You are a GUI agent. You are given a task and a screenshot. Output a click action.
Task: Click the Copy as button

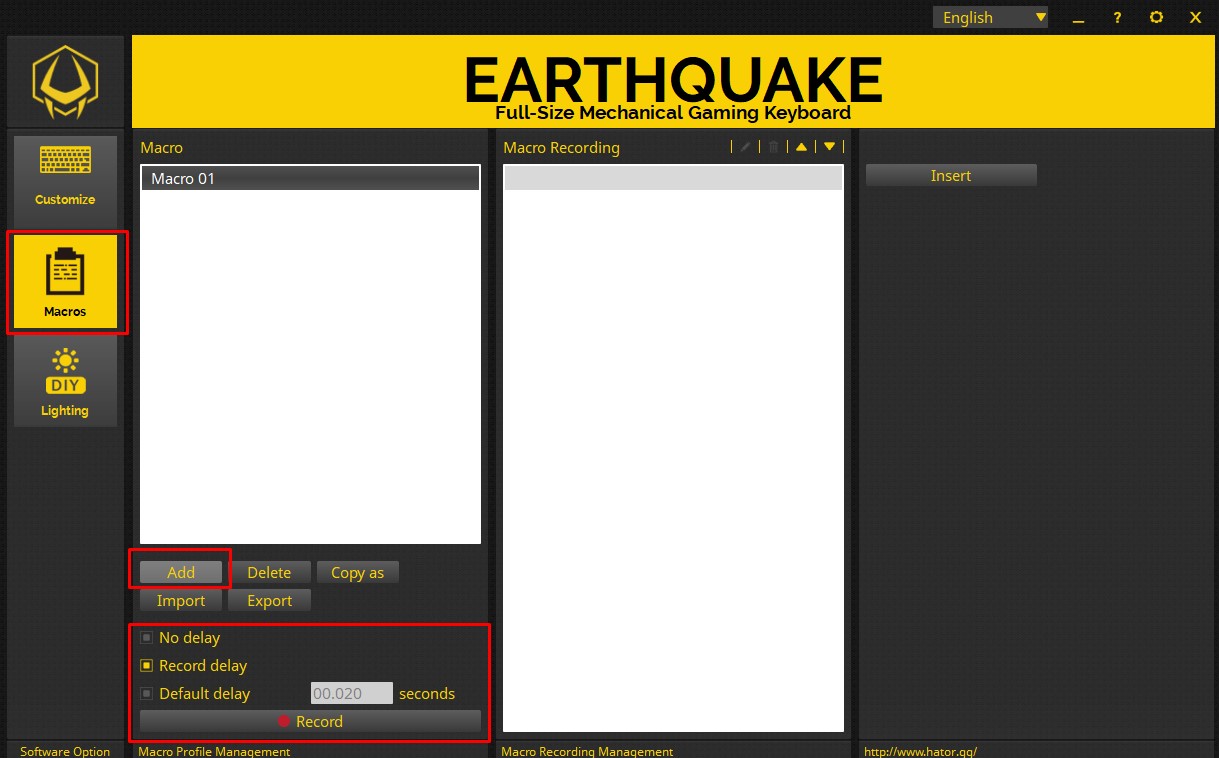click(x=357, y=572)
